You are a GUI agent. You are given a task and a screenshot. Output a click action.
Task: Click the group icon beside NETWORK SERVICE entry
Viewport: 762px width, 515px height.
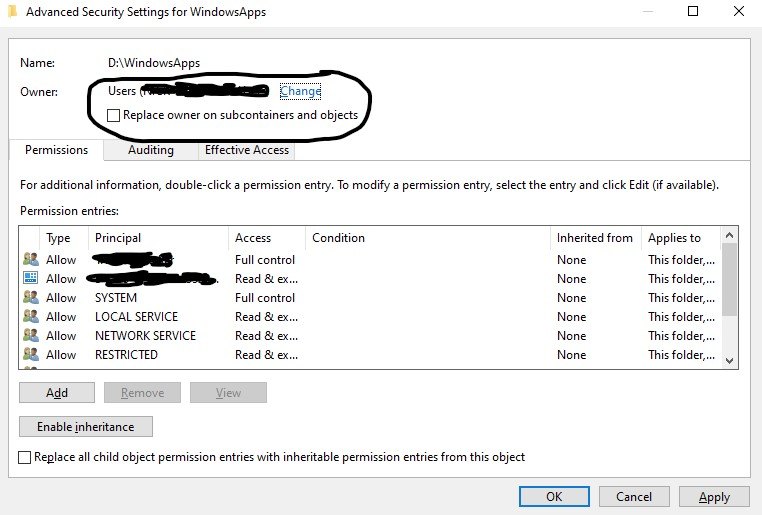coord(31,335)
